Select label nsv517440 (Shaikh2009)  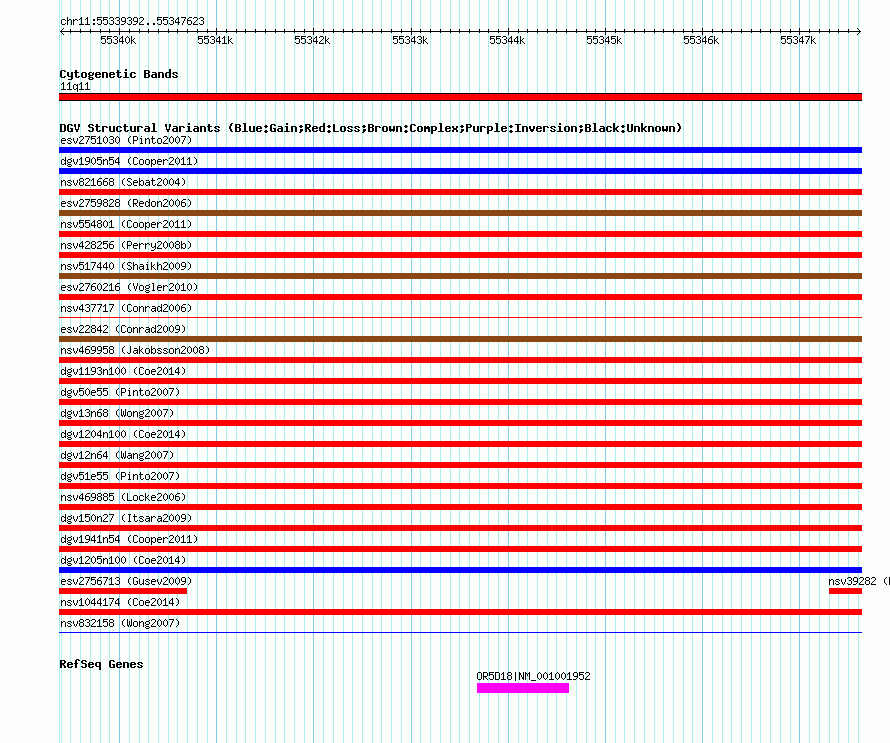pos(126,266)
